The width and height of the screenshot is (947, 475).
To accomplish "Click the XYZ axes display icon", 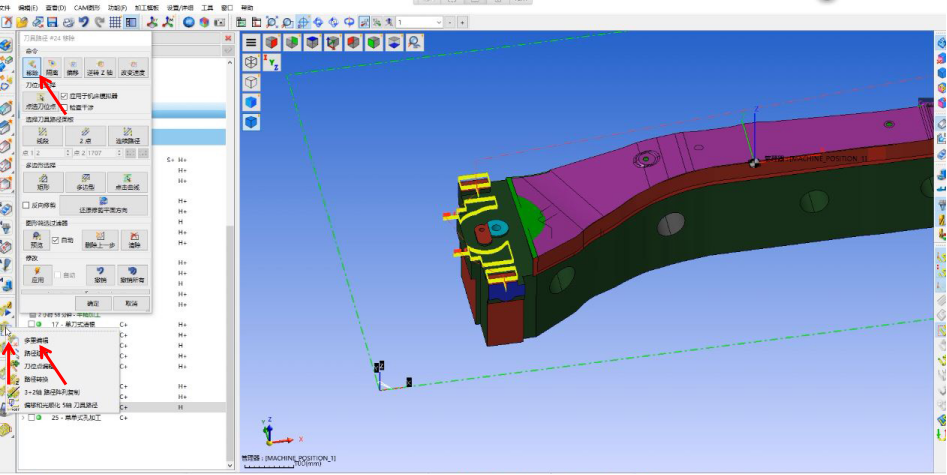I will 271,62.
